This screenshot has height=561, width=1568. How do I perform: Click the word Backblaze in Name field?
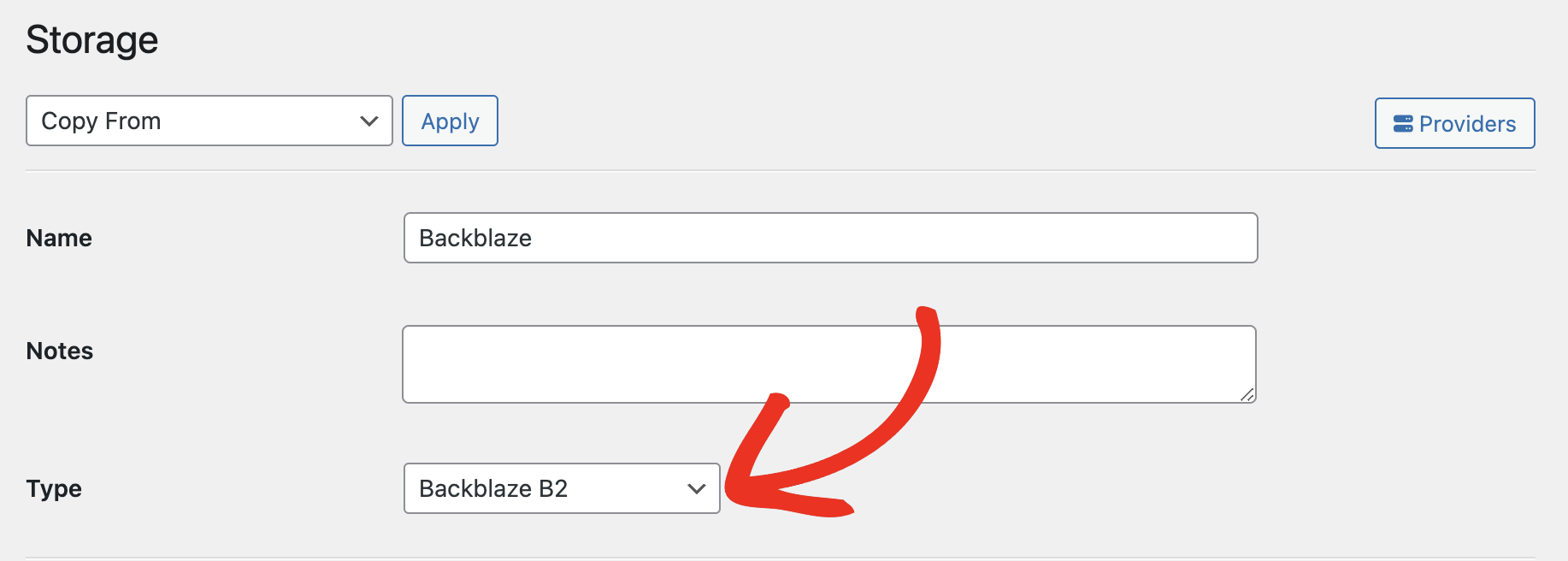(x=475, y=238)
